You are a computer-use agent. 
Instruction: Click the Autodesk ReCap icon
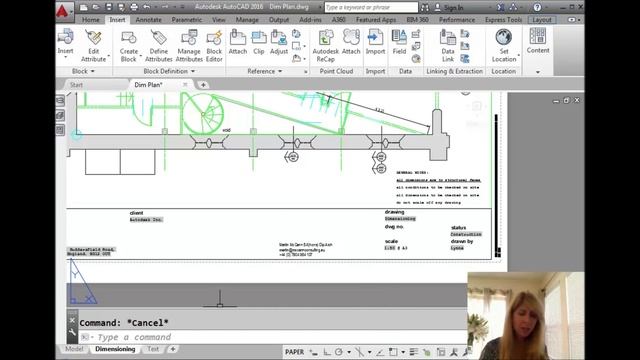click(x=325, y=37)
